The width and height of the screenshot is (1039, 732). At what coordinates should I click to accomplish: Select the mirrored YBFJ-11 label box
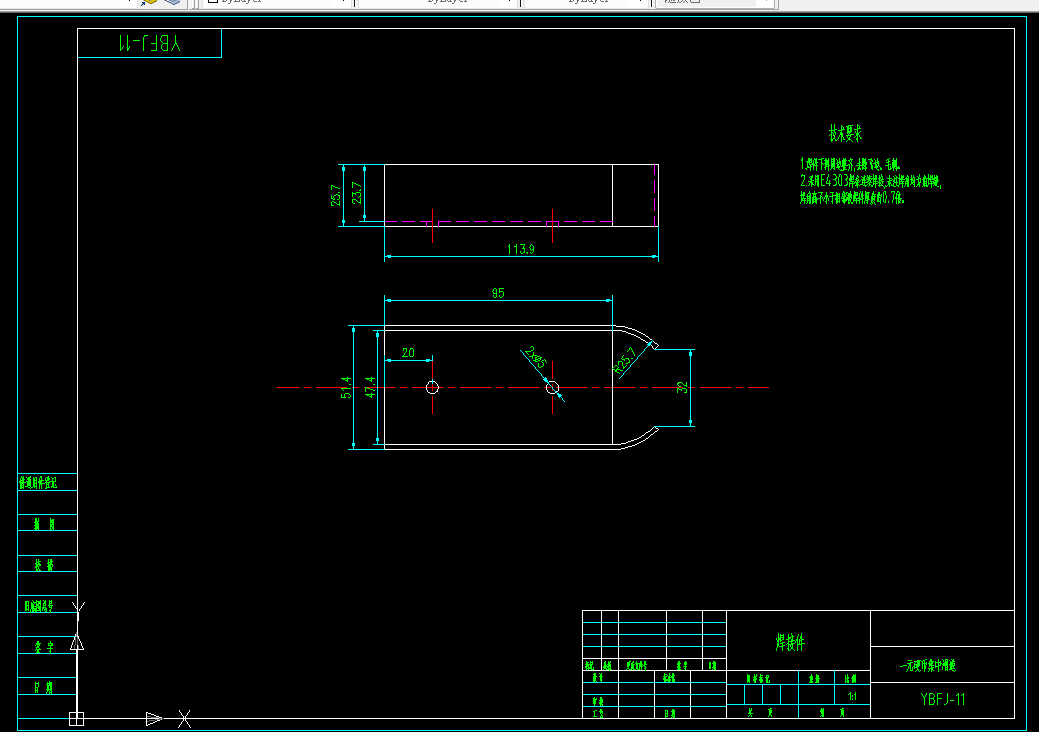pyautogui.click(x=150, y=44)
